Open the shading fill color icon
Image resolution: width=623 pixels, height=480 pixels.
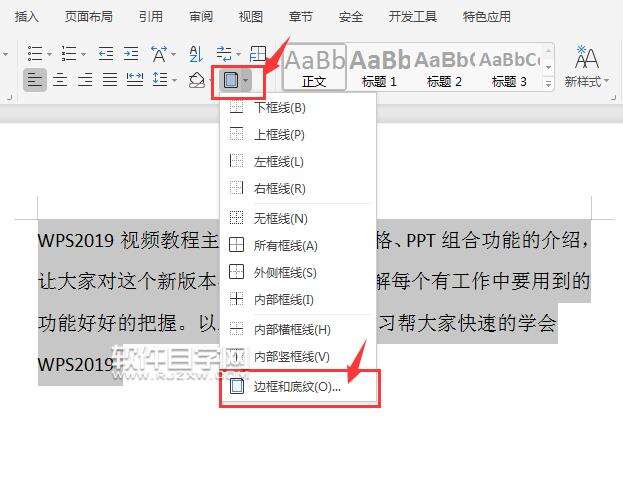(x=196, y=81)
